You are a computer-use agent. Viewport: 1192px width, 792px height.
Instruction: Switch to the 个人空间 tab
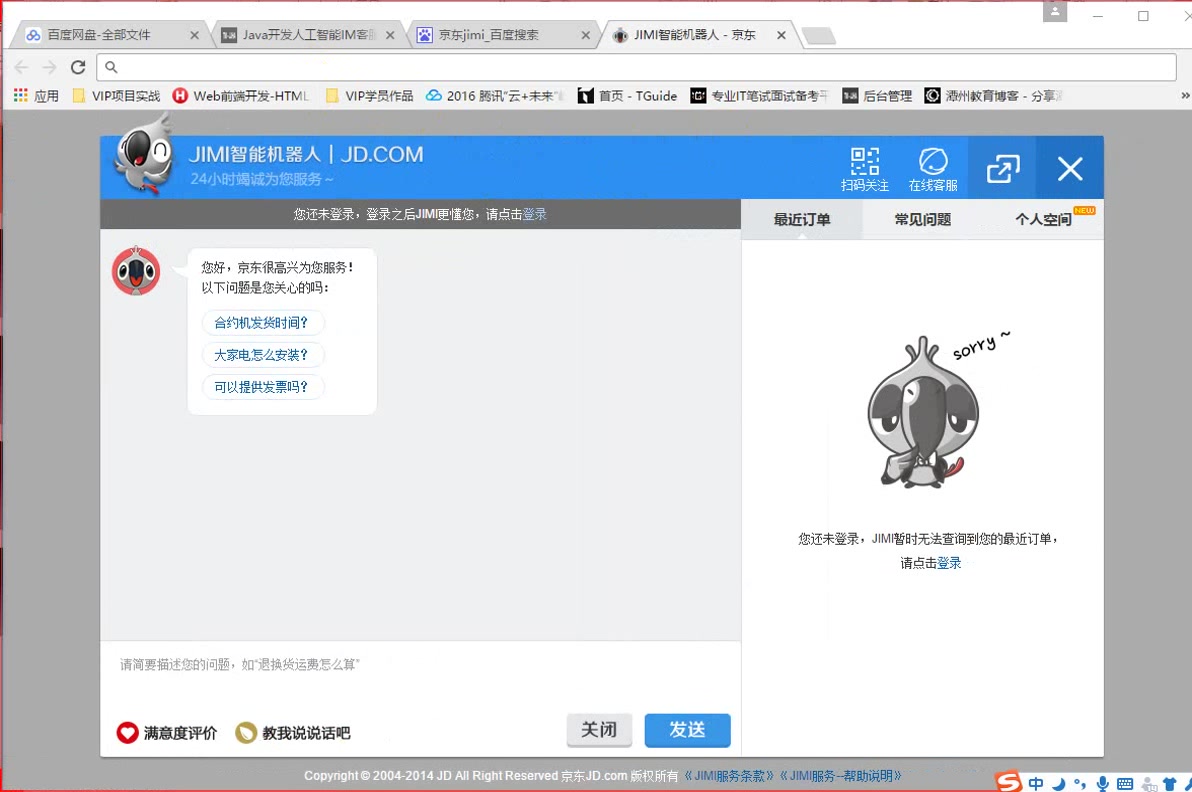click(1043, 220)
